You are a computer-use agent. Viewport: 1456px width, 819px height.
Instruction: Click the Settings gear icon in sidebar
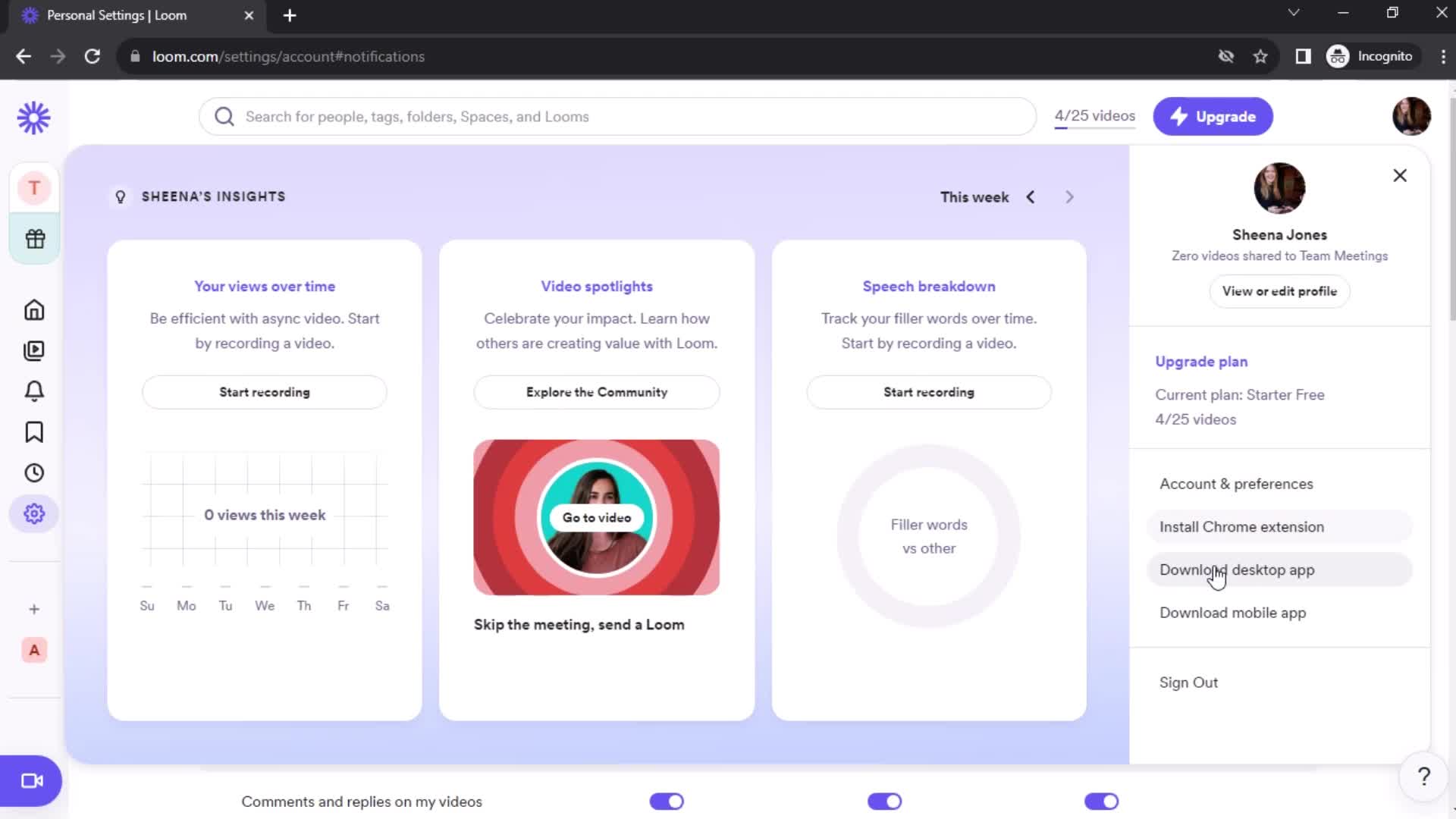point(34,514)
